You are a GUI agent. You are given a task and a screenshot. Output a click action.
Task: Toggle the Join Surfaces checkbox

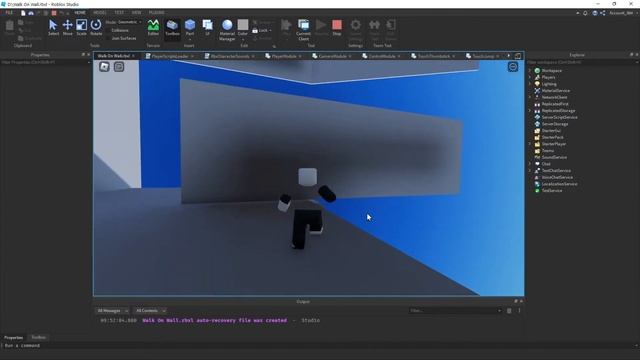108,38
